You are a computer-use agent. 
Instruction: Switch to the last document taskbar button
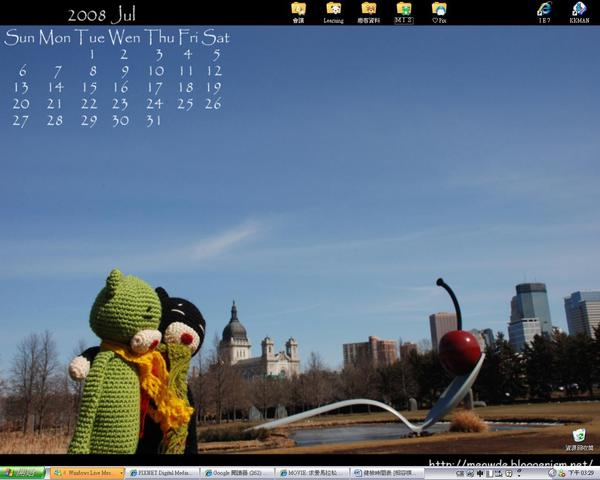(x=387, y=473)
